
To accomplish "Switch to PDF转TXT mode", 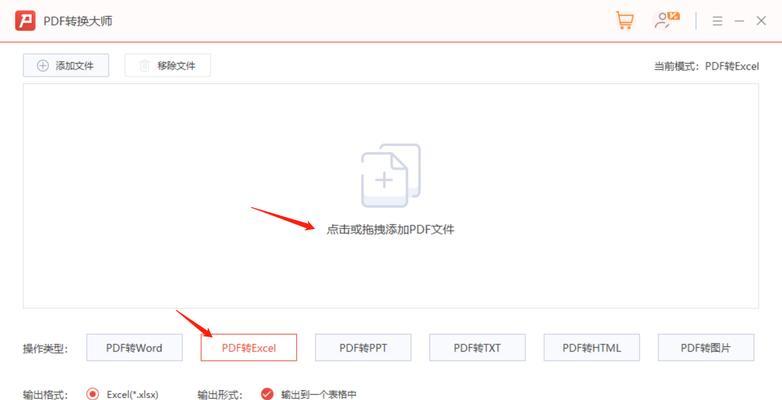I will click(477, 348).
